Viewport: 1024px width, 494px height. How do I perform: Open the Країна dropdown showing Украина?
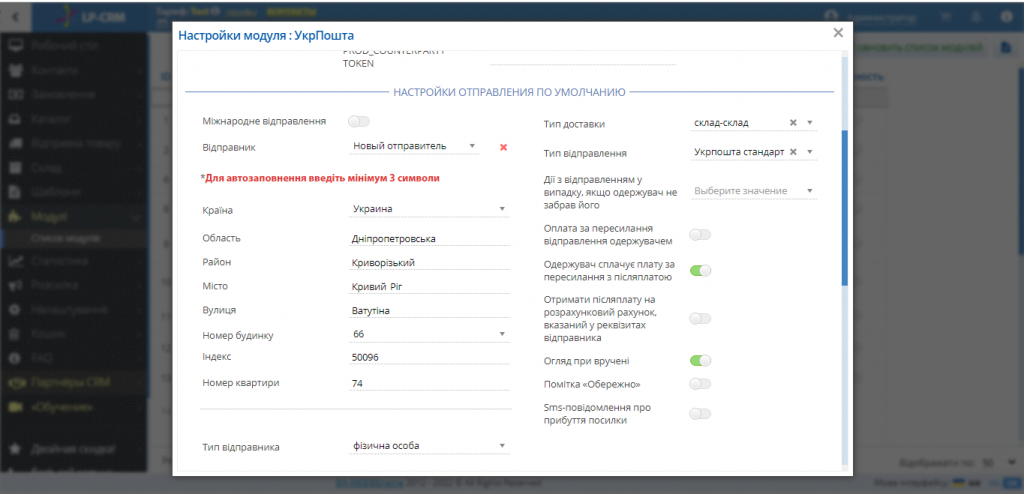428,209
